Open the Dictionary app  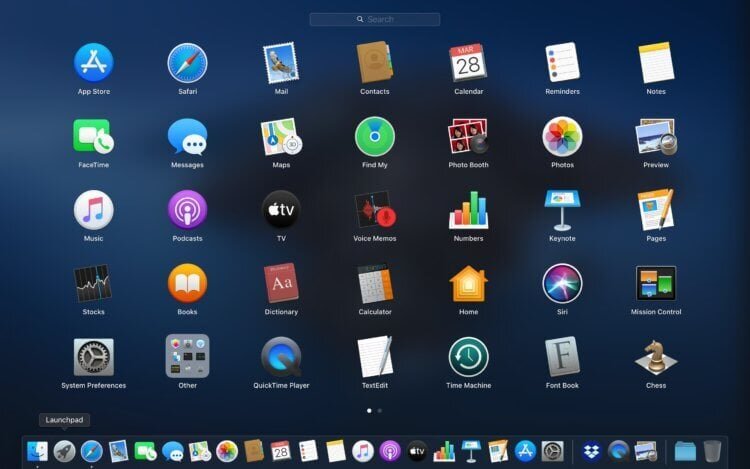(281, 283)
